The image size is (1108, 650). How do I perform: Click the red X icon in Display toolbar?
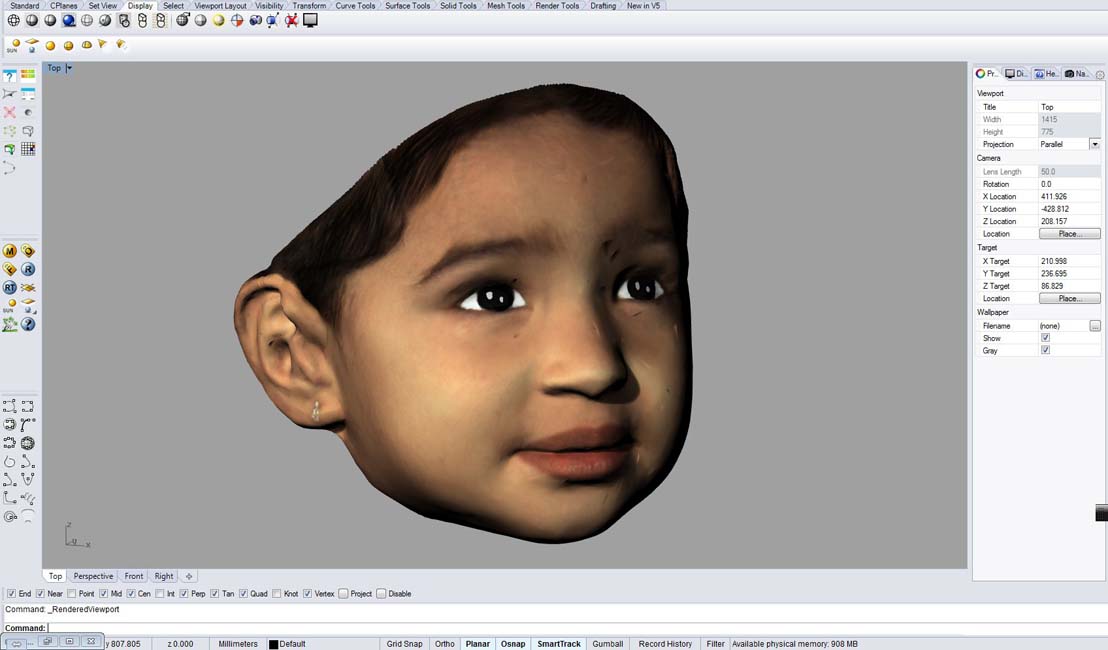coord(291,20)
